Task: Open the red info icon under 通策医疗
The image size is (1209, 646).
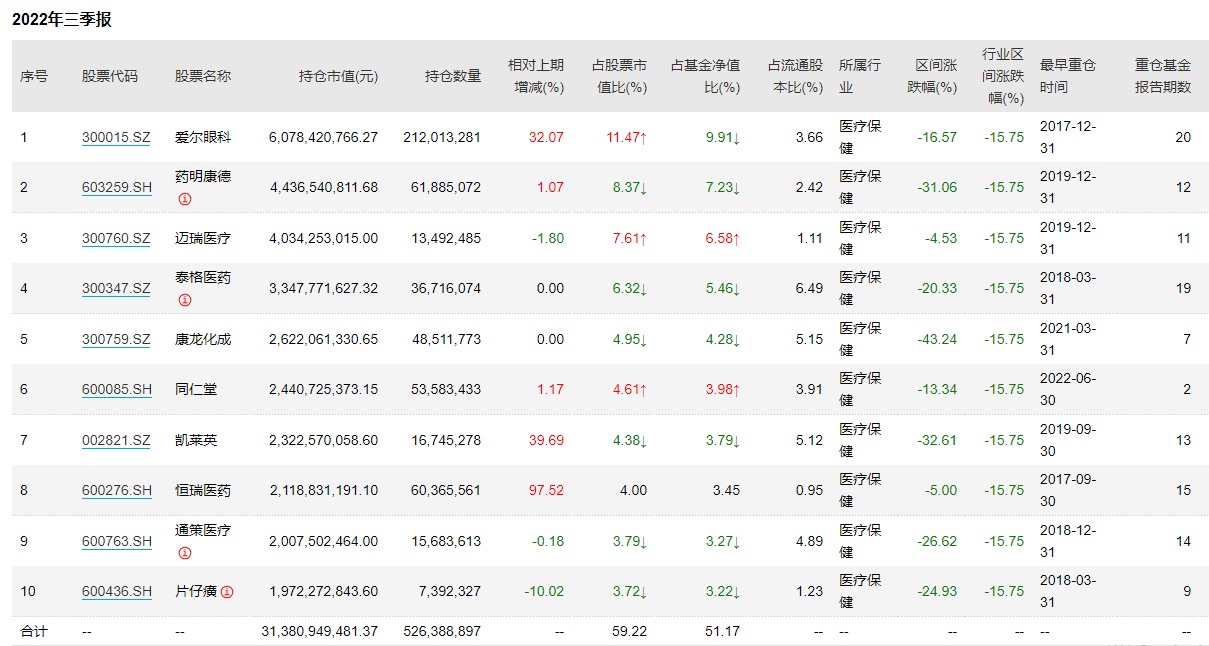Action: 185,552
